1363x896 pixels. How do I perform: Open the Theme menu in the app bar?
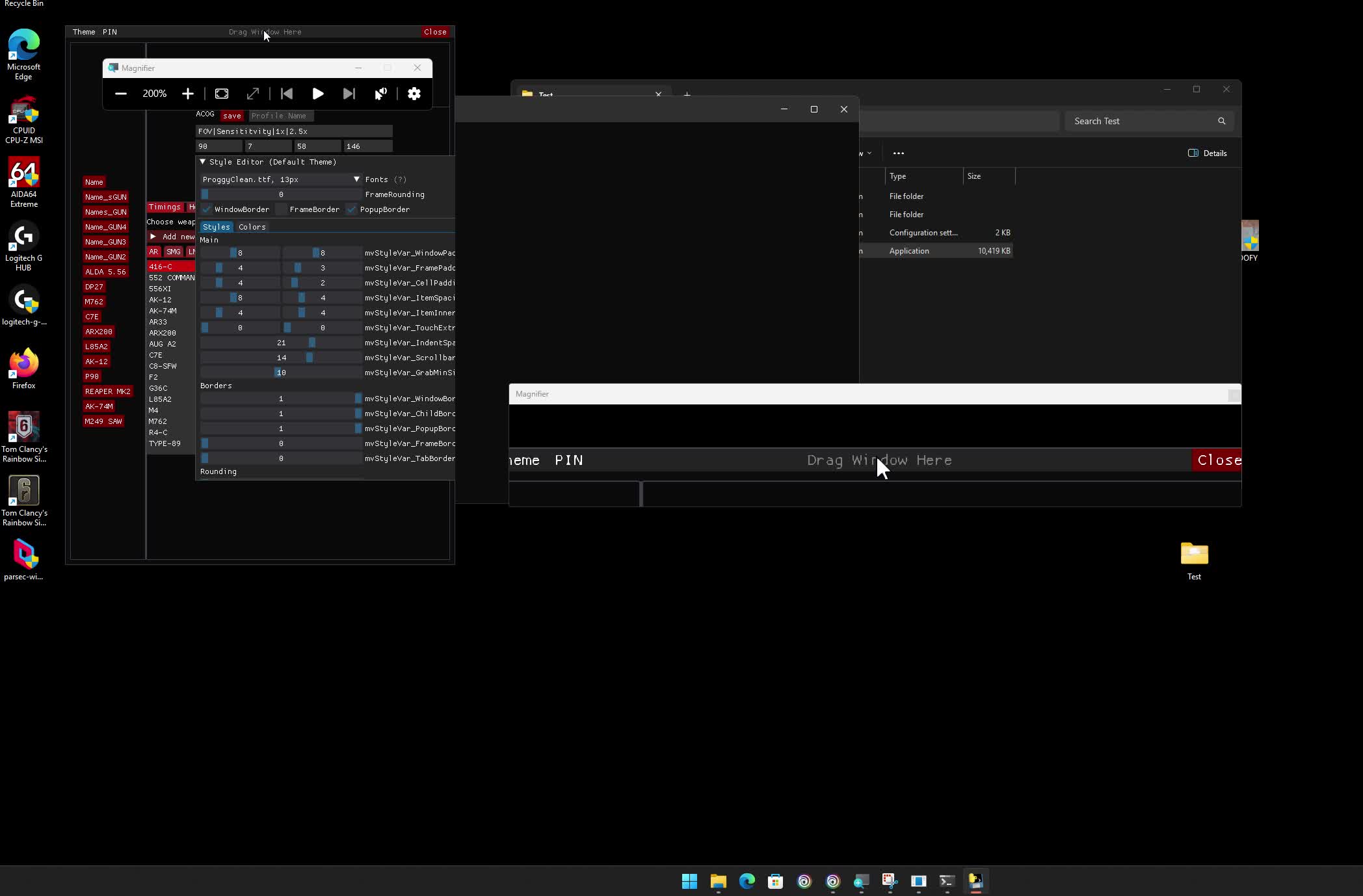pos(83,32)
